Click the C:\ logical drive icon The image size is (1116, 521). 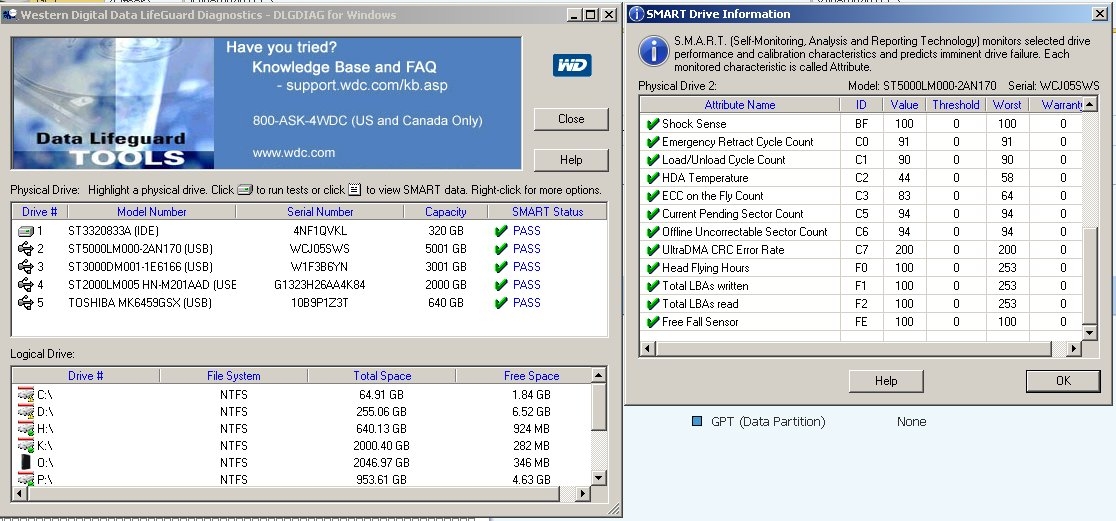26,394
